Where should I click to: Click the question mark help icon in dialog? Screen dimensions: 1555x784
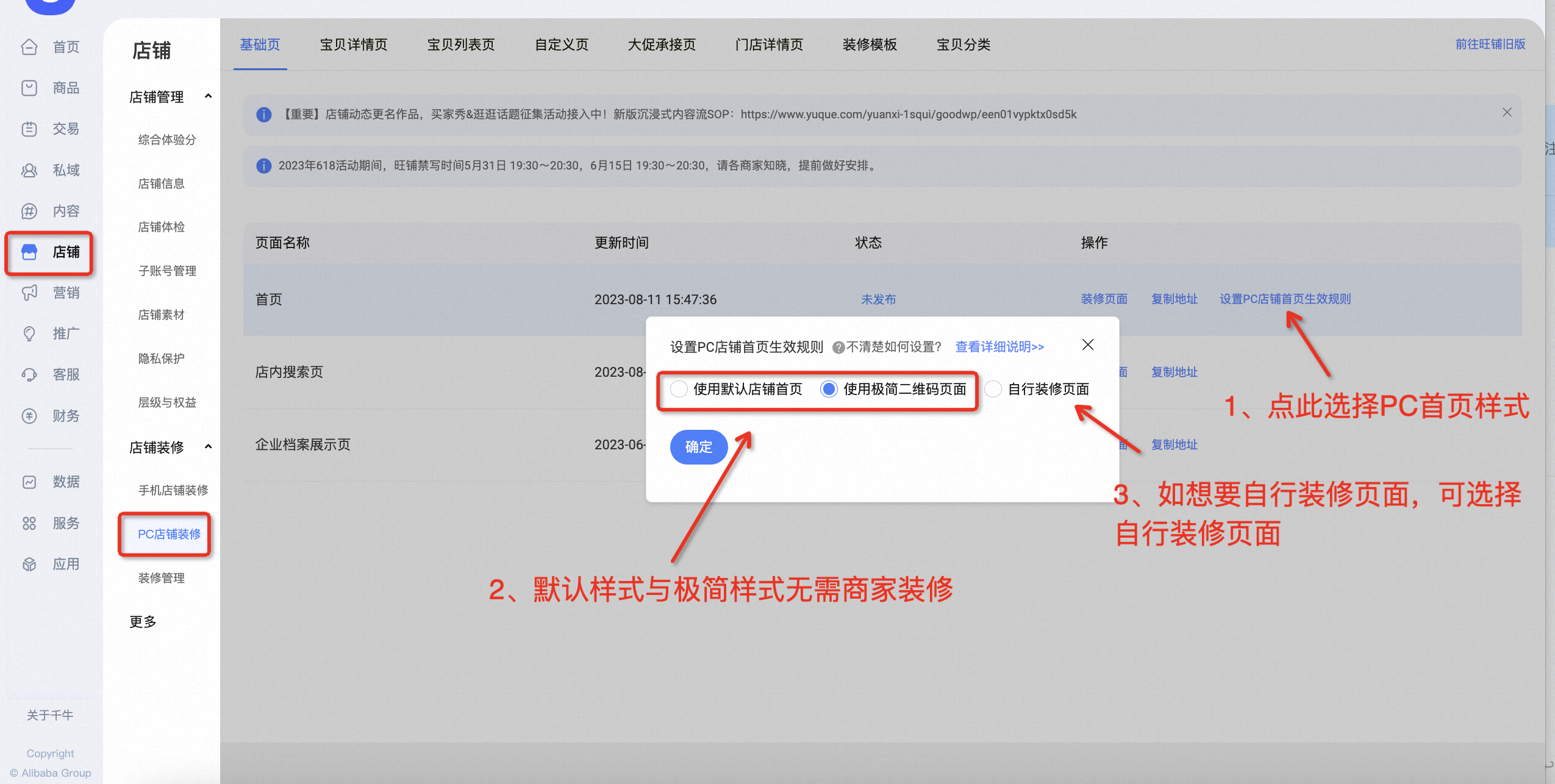pyautogui.click(x=838, y=347)
